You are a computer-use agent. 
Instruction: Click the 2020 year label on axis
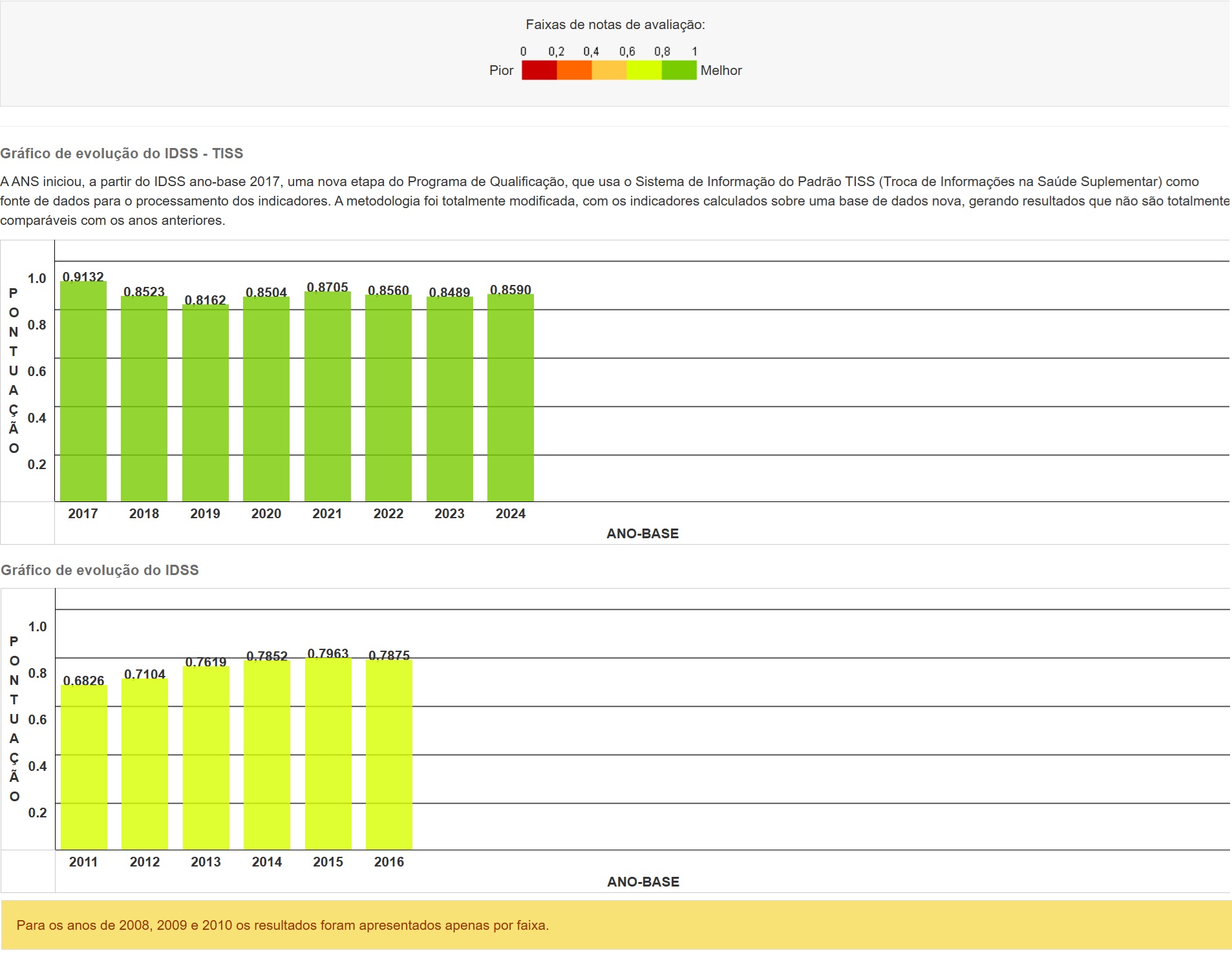tap(266, 514)
